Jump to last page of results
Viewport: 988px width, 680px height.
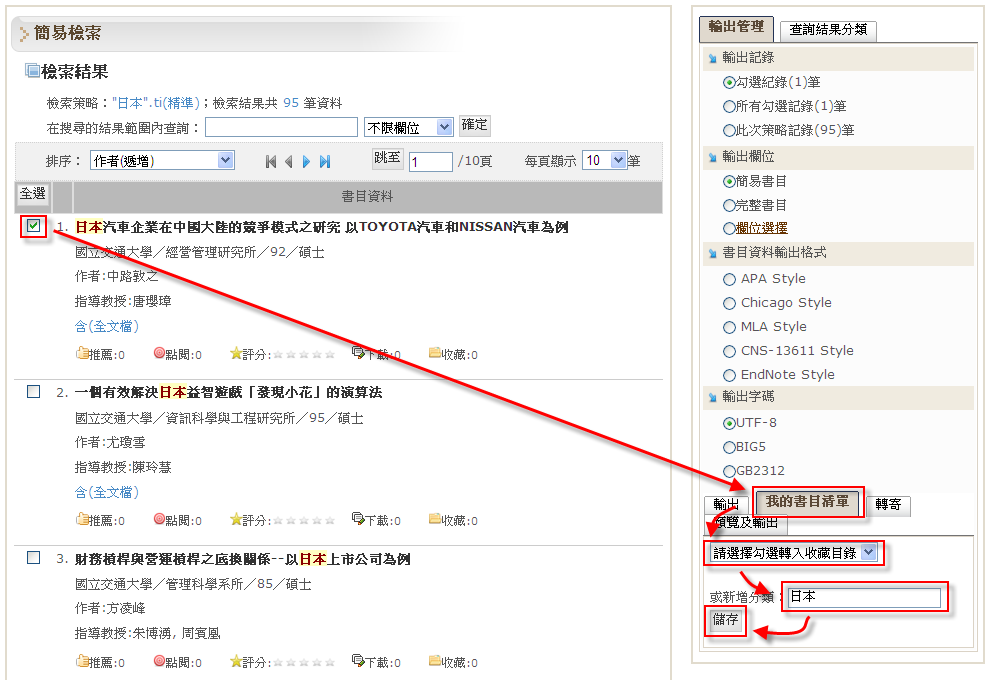tap(324, 161)
